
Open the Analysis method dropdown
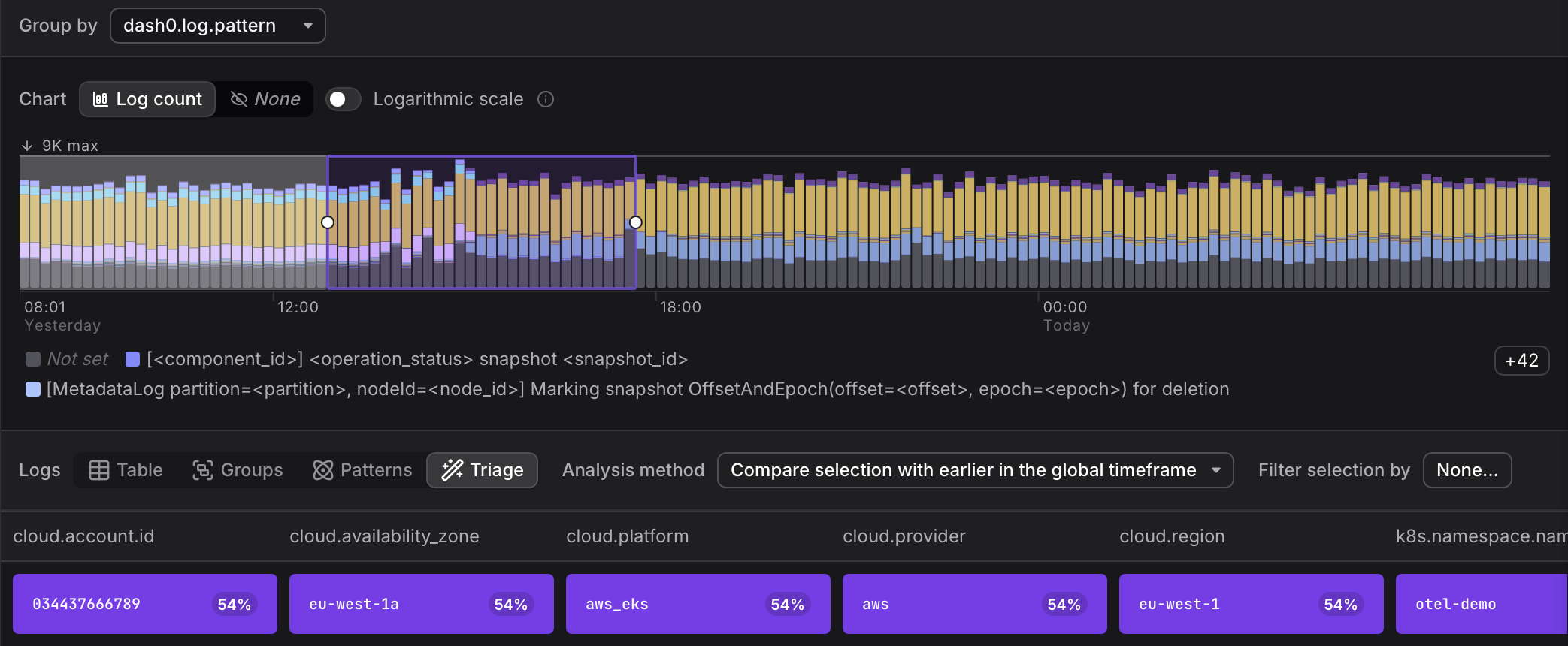[975, 470]
